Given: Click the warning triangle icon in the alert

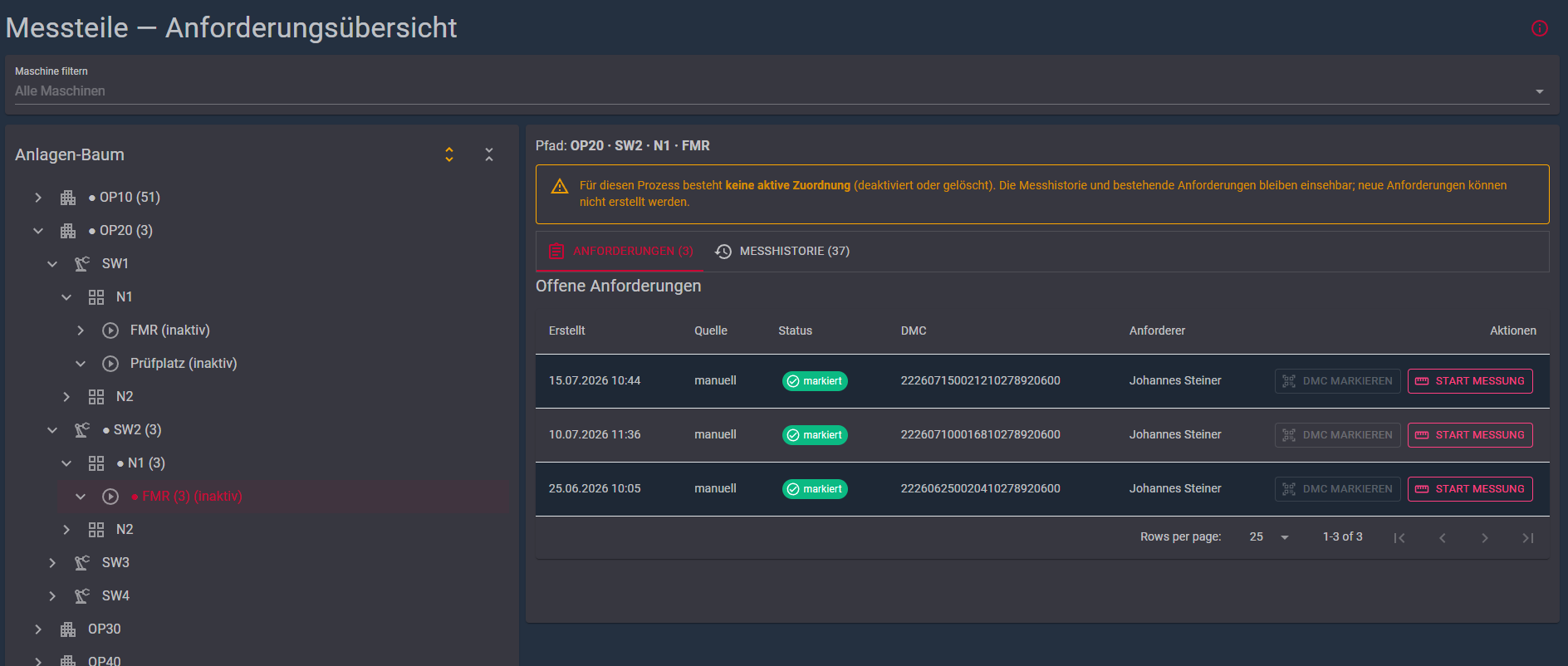Looking at the screenshot, I should [x=560, y=186].
